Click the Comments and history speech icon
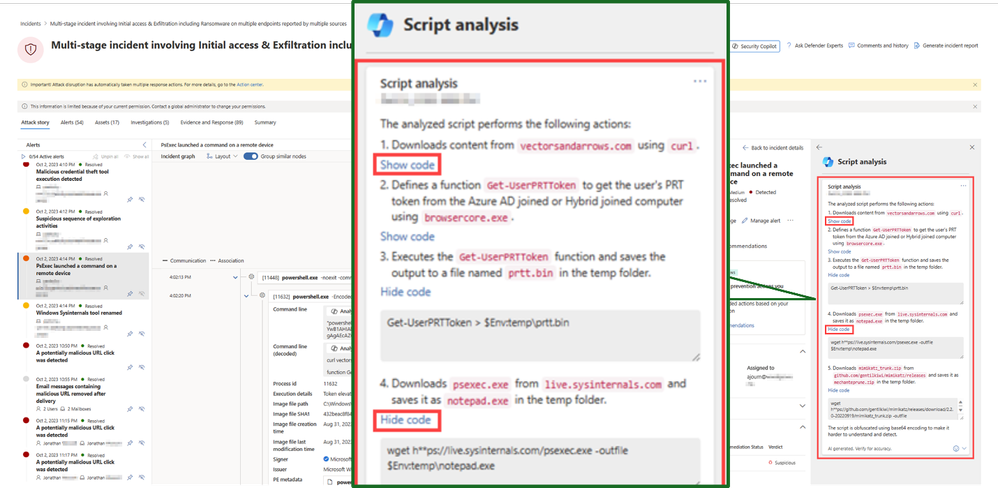This screenshot has width=998, height=488. [x=853, y=46]
